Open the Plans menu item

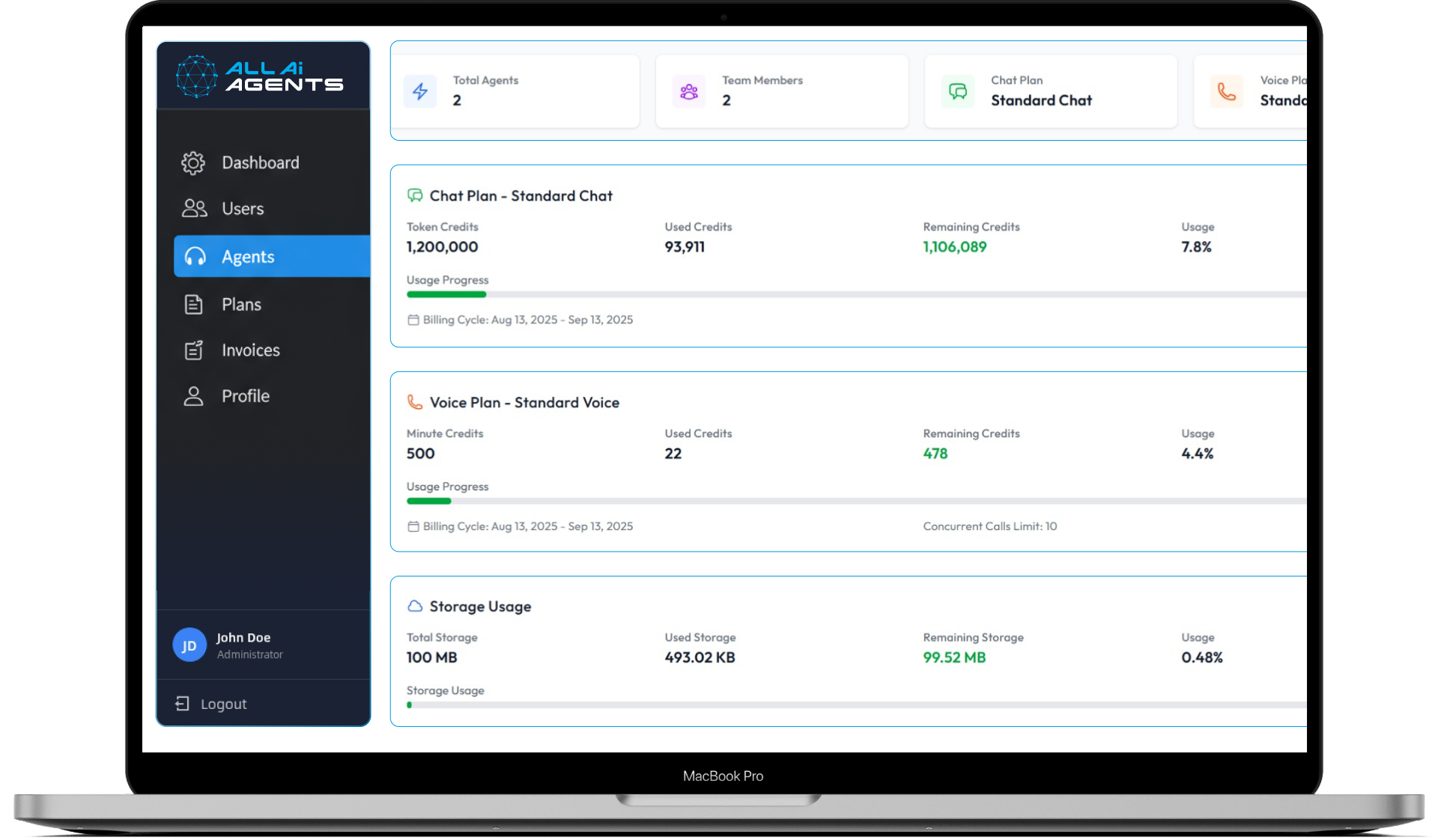click(241, 305)
